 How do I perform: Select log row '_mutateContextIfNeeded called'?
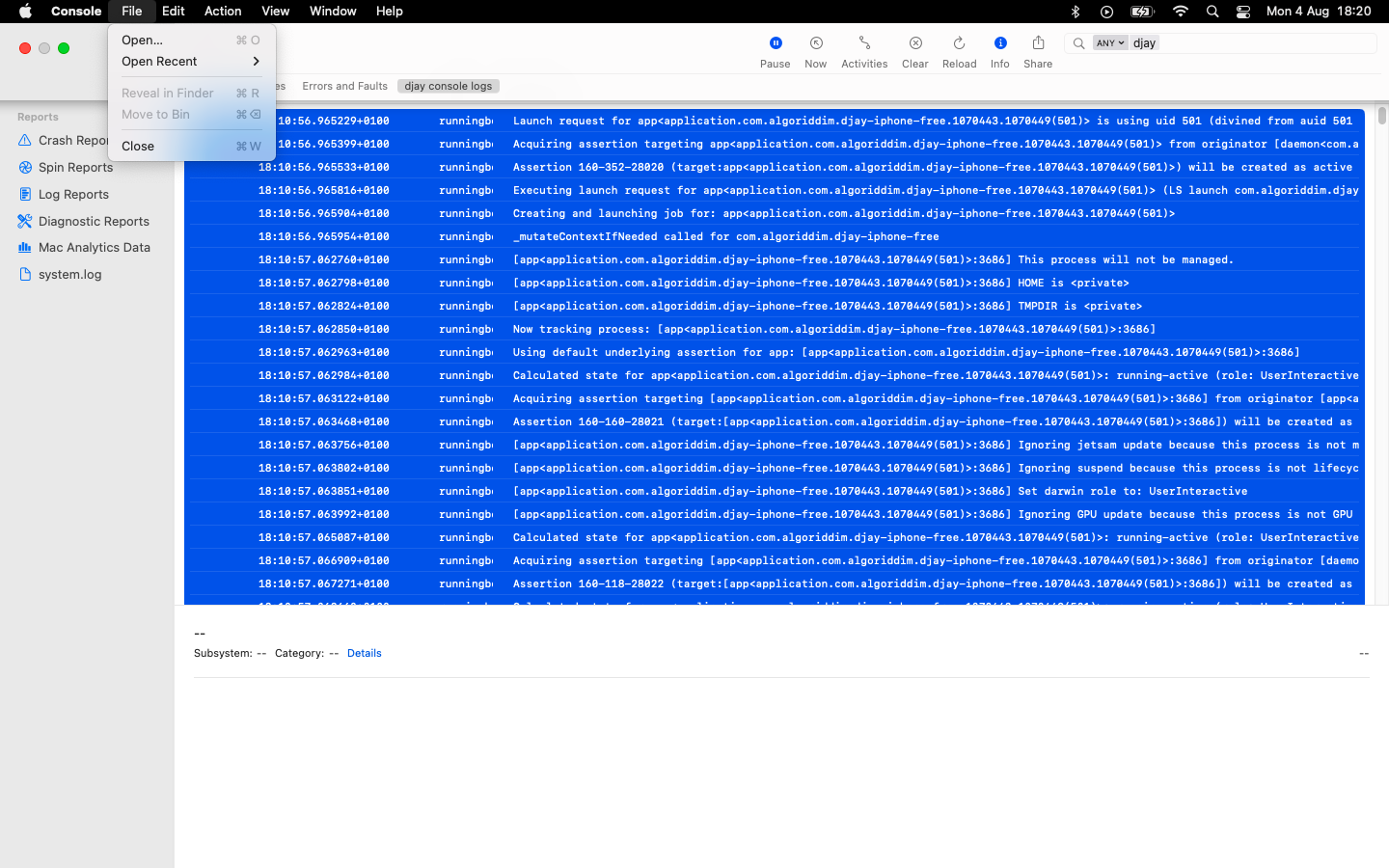[x=775, y=236]
